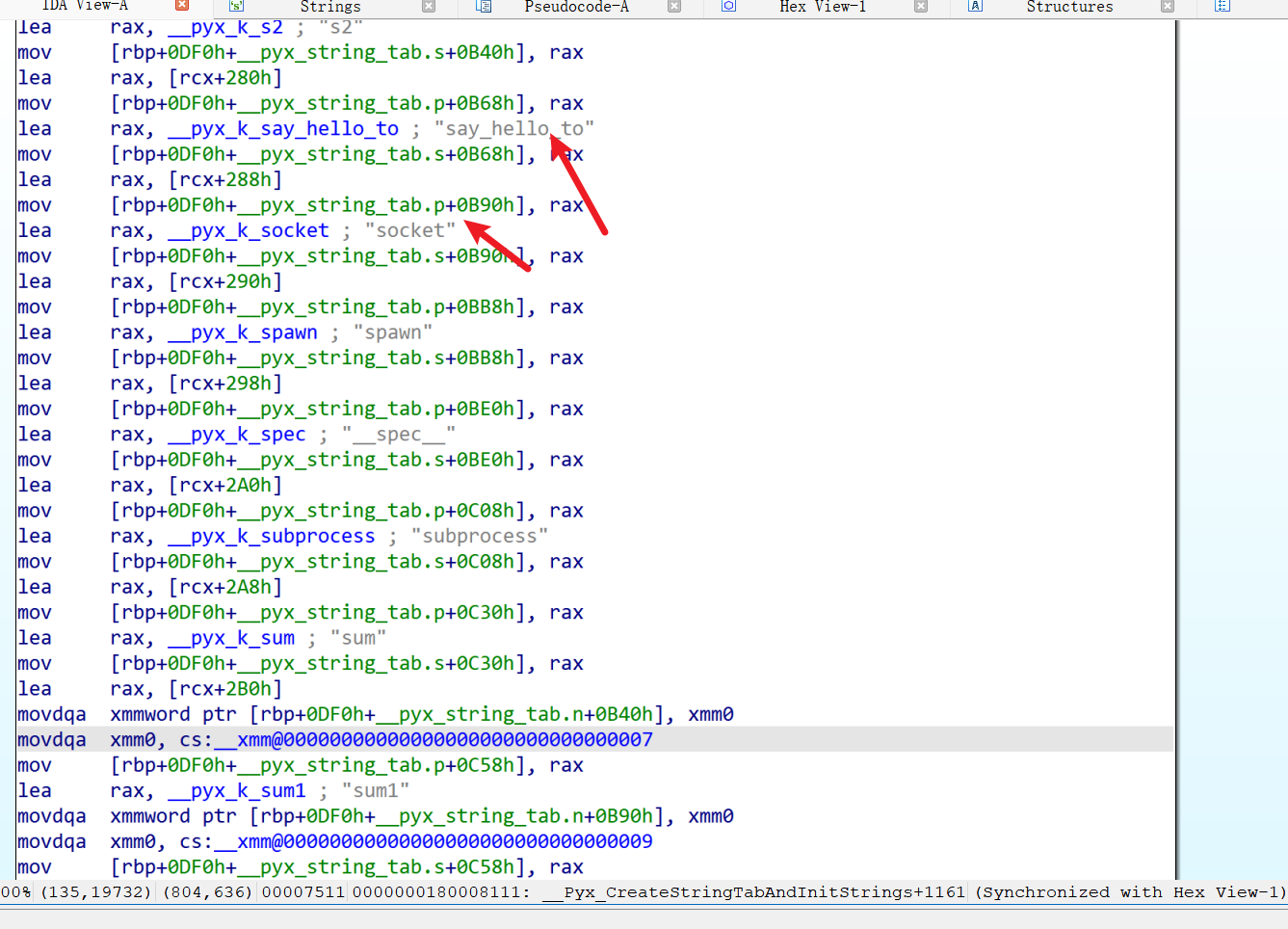Click the [rcx+2A8h] operand

[225, 588]
